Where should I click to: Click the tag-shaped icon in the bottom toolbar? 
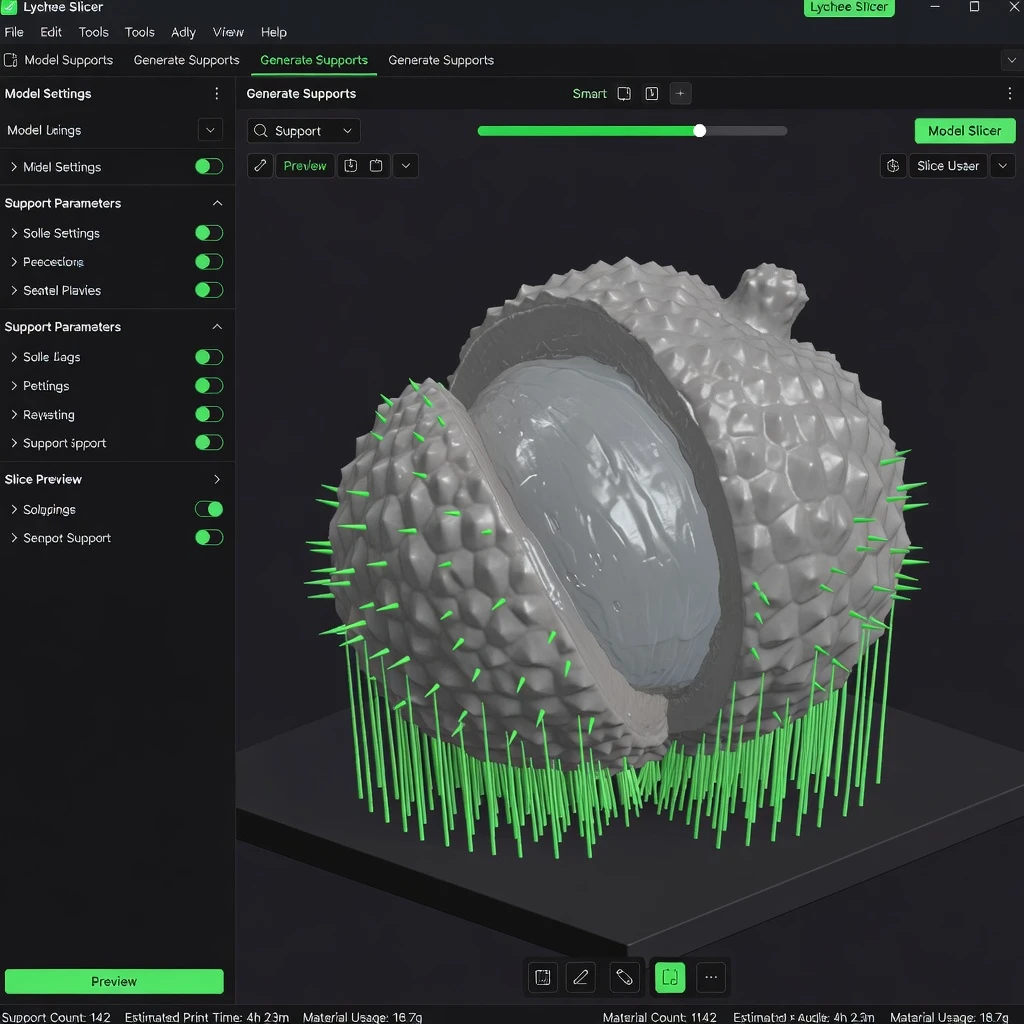[x=625, y=977]
